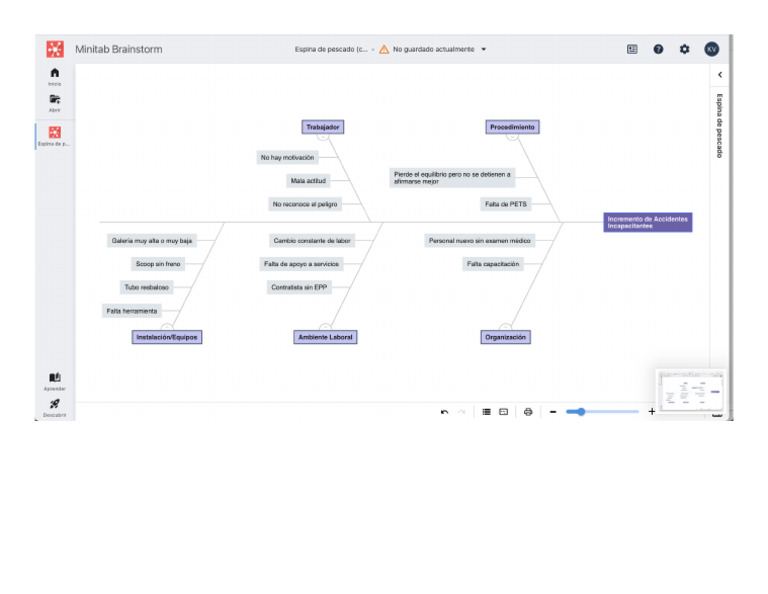
Task: Collapse the Procedimiento branch toggle
Action: point(512,137)
